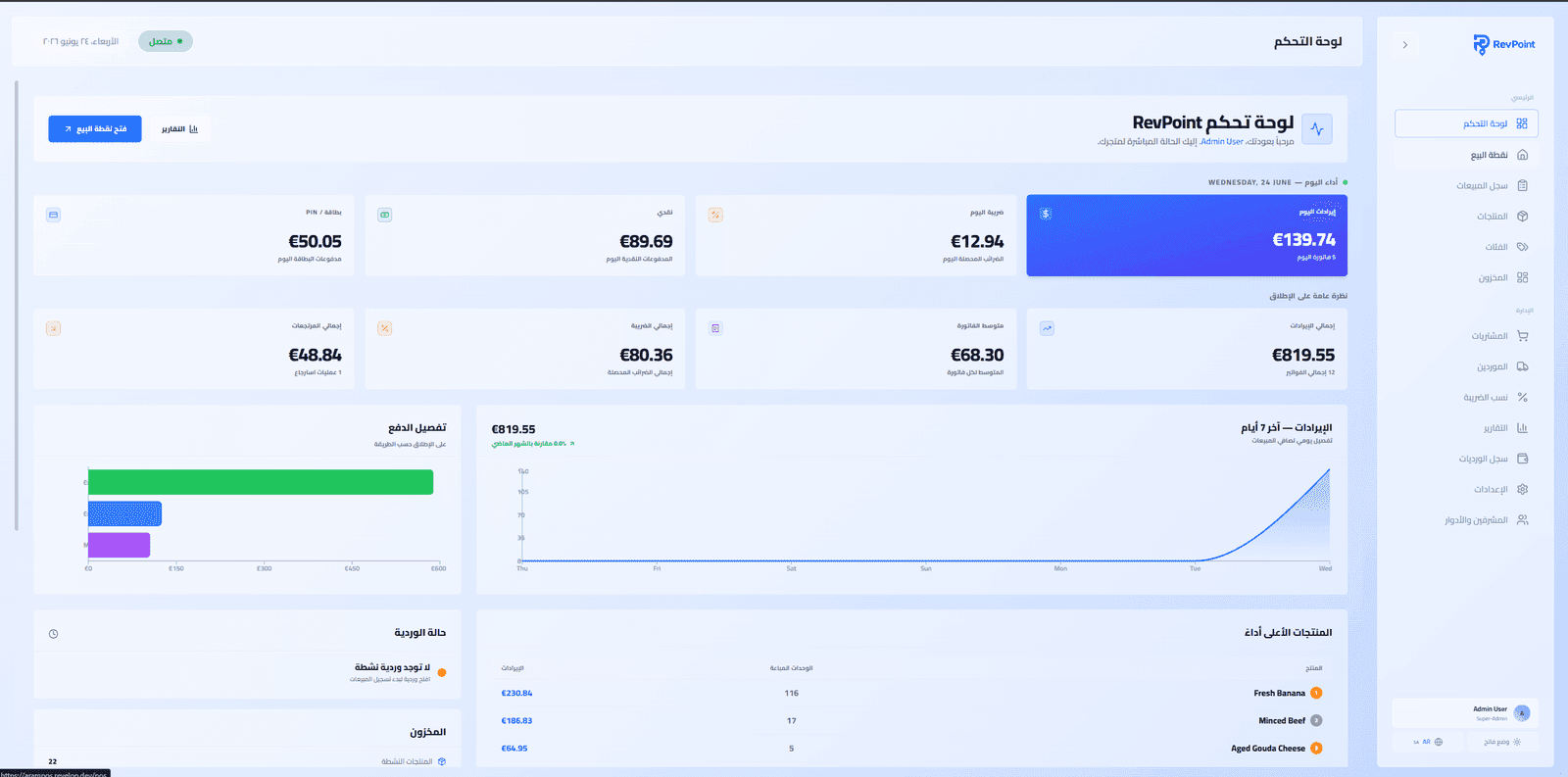Screen dimensions: 1568x777
Task: Open the Categories tag icon in the sidebar
Action: pyautogui.click(x=1522, y=247)
